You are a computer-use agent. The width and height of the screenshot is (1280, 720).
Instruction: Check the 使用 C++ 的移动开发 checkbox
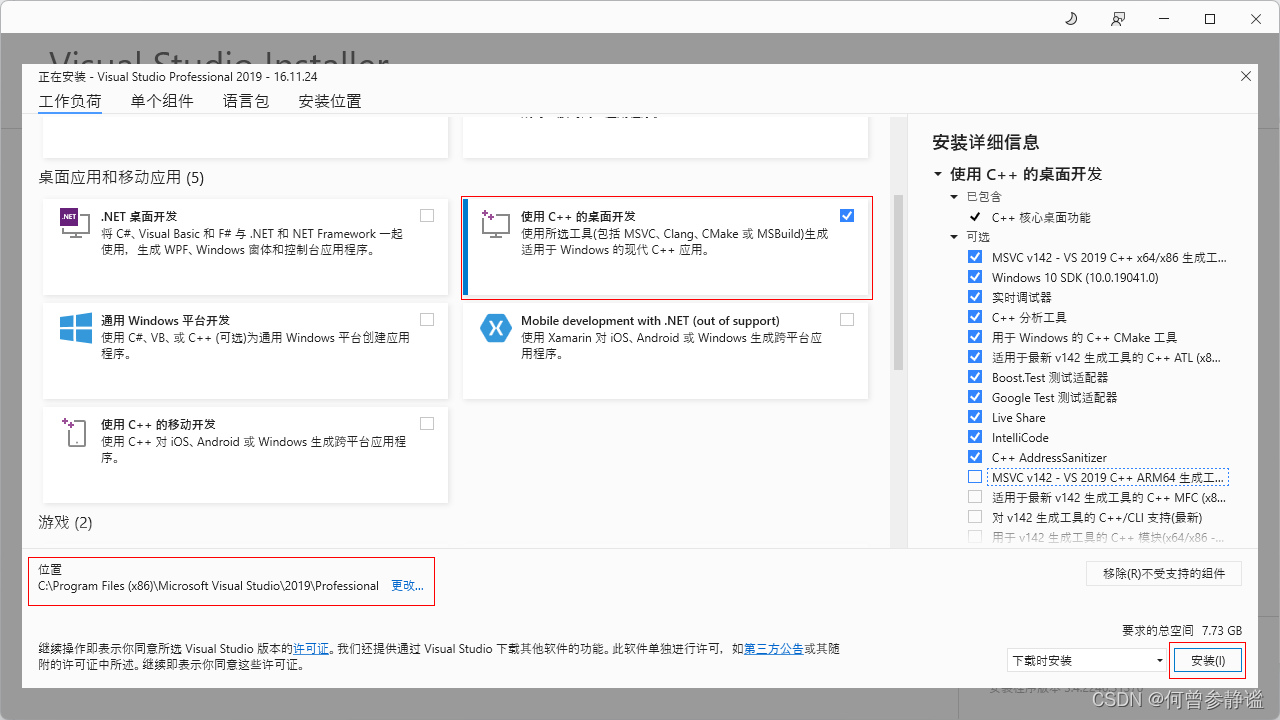point(427,423)
